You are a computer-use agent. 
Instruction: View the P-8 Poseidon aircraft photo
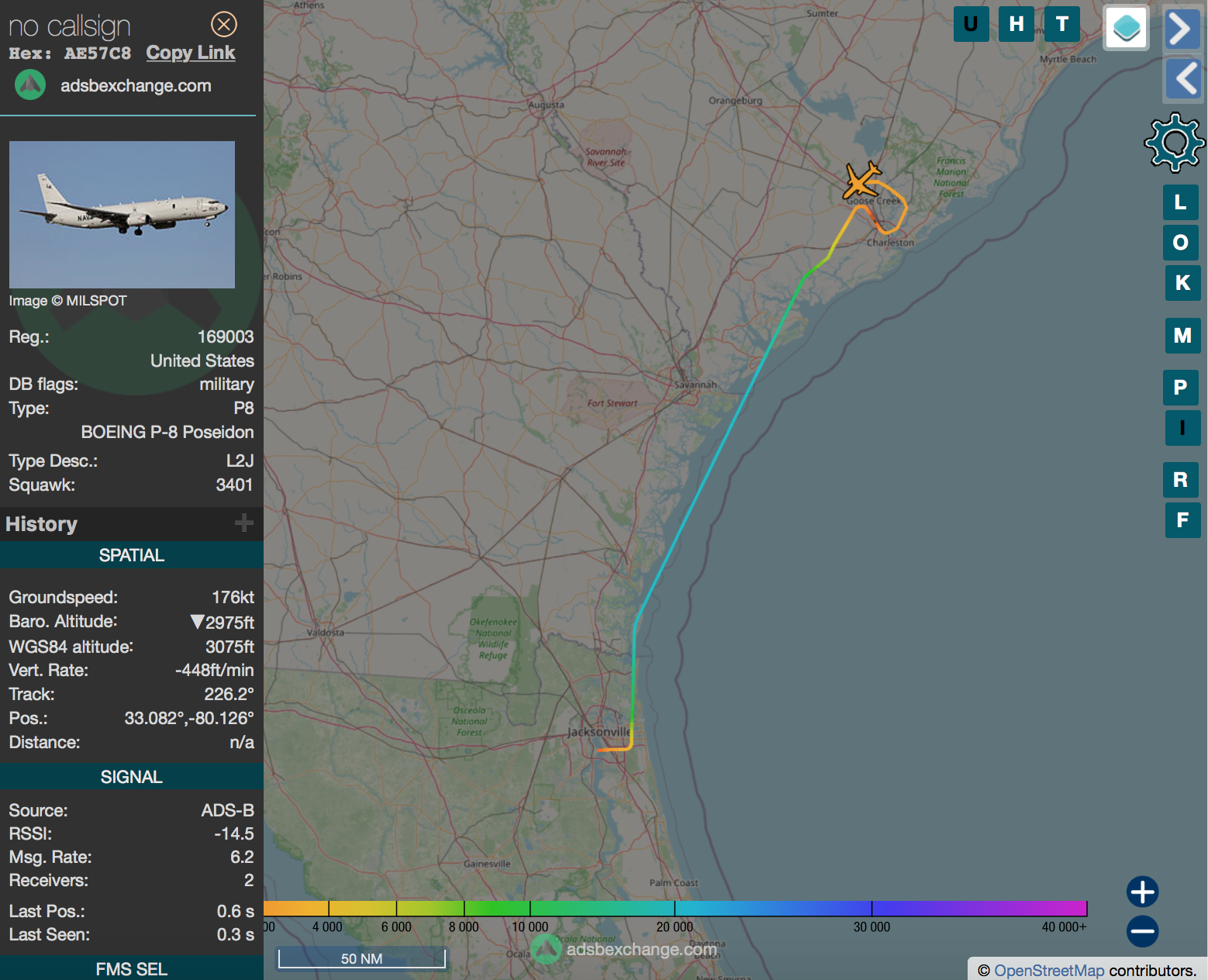(x=122, y=215)
